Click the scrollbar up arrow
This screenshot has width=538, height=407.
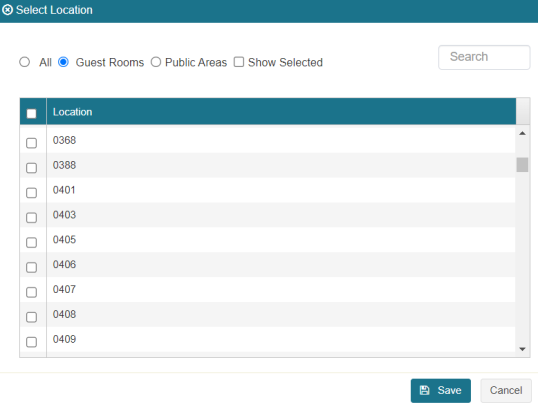click(522, 133)
